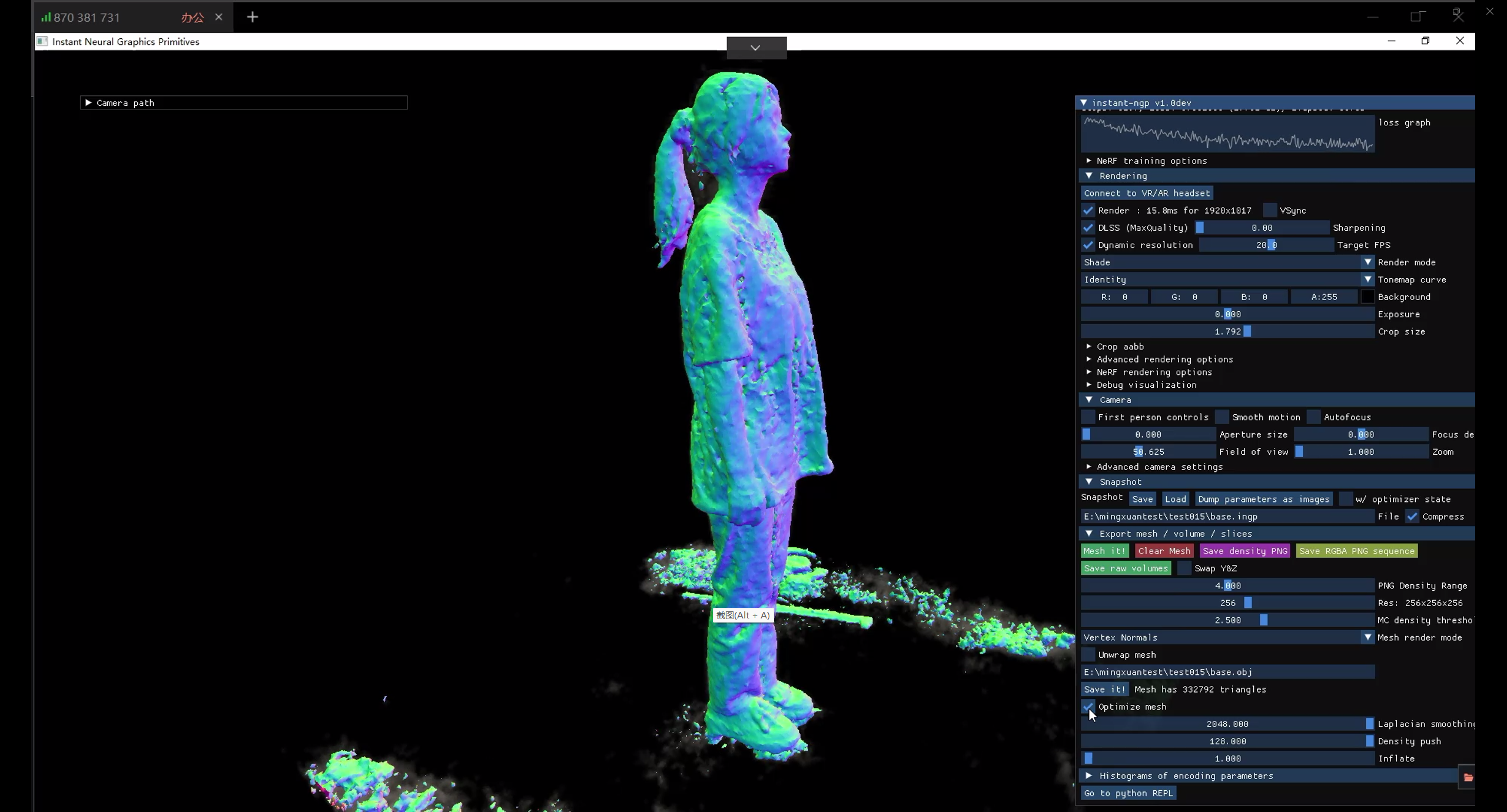Image resolution: width=1507 pixels, height=812 pixels.
Task: Click the Background color swatch
Action: coord(1367,297)
